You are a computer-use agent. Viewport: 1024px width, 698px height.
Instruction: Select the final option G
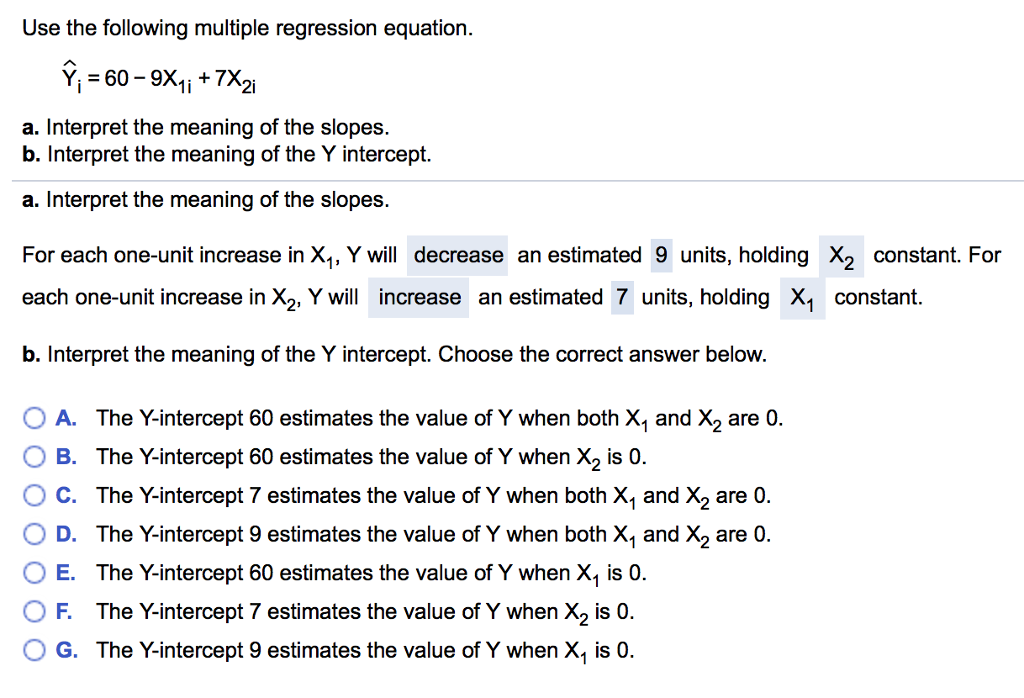(x=33, y=650)
